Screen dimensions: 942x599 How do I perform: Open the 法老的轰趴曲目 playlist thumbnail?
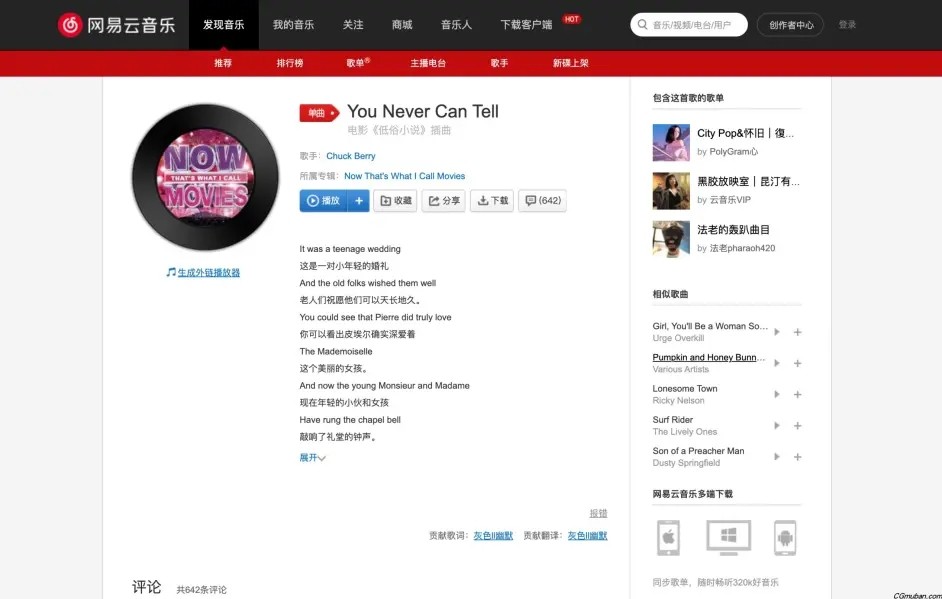671,239
